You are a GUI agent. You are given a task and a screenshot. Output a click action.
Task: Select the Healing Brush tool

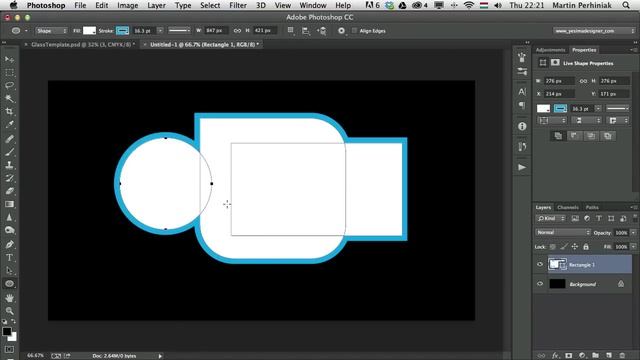(x=9, y=139)
